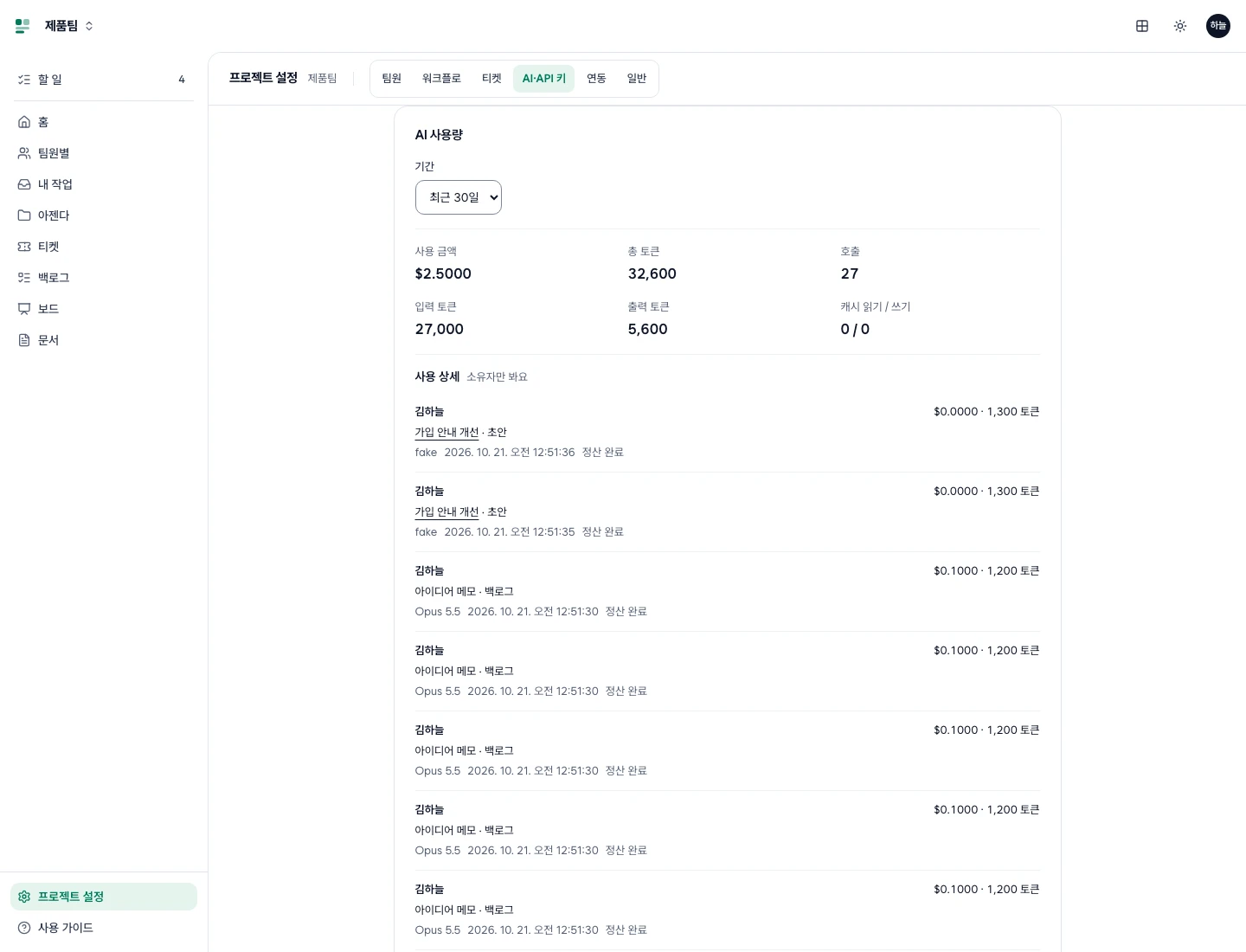
Task: Switch to the 워크플로 tab
Action: click(x=441, y=79)
